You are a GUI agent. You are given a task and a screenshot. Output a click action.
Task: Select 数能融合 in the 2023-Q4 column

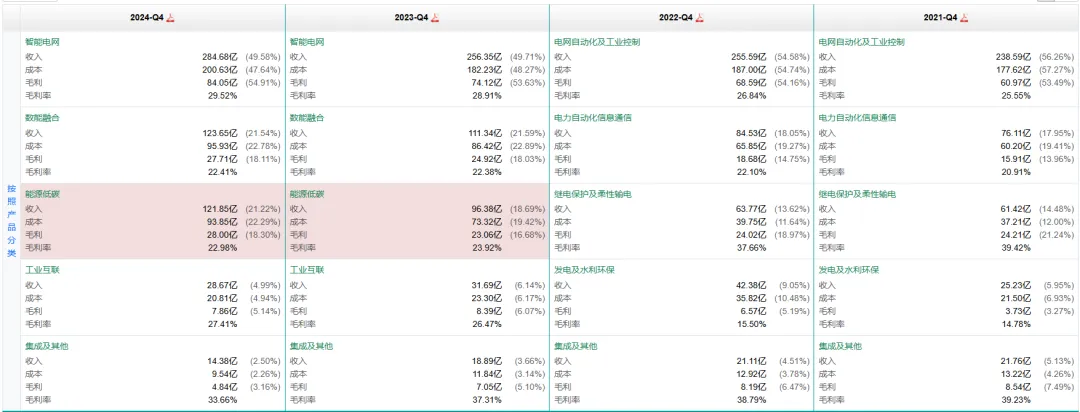307,118
